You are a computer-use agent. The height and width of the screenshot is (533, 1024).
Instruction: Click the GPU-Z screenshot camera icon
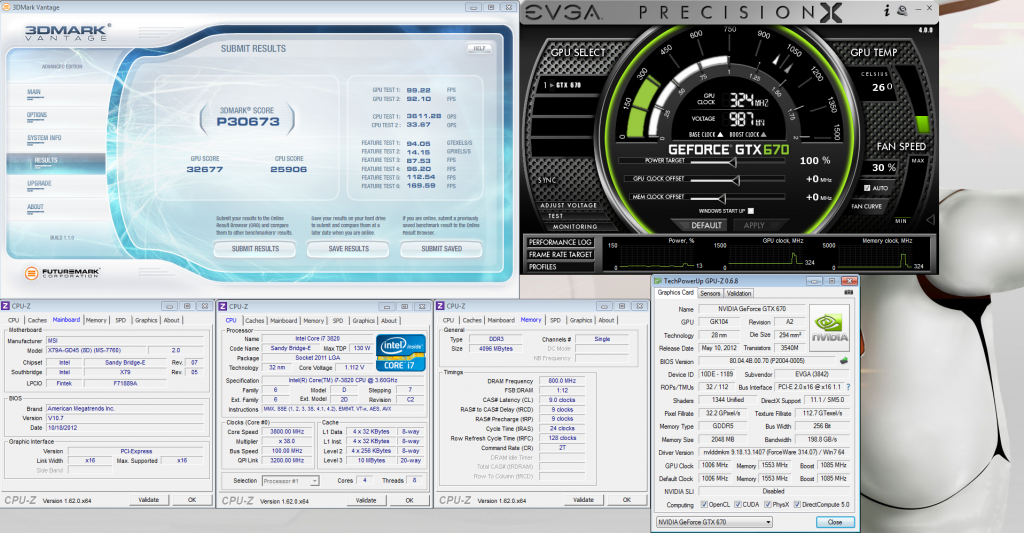848,293
